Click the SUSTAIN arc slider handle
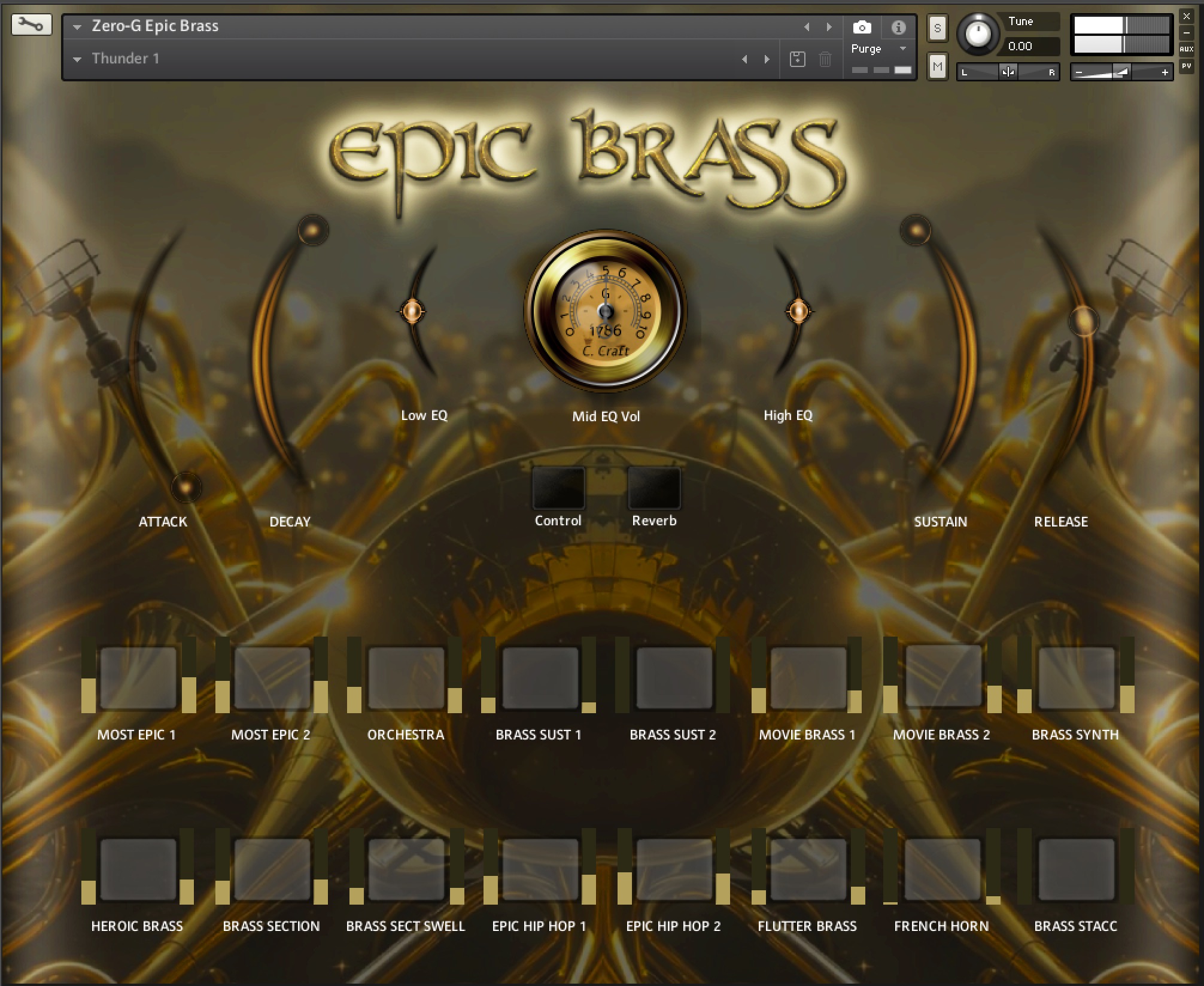 [915, 230]
